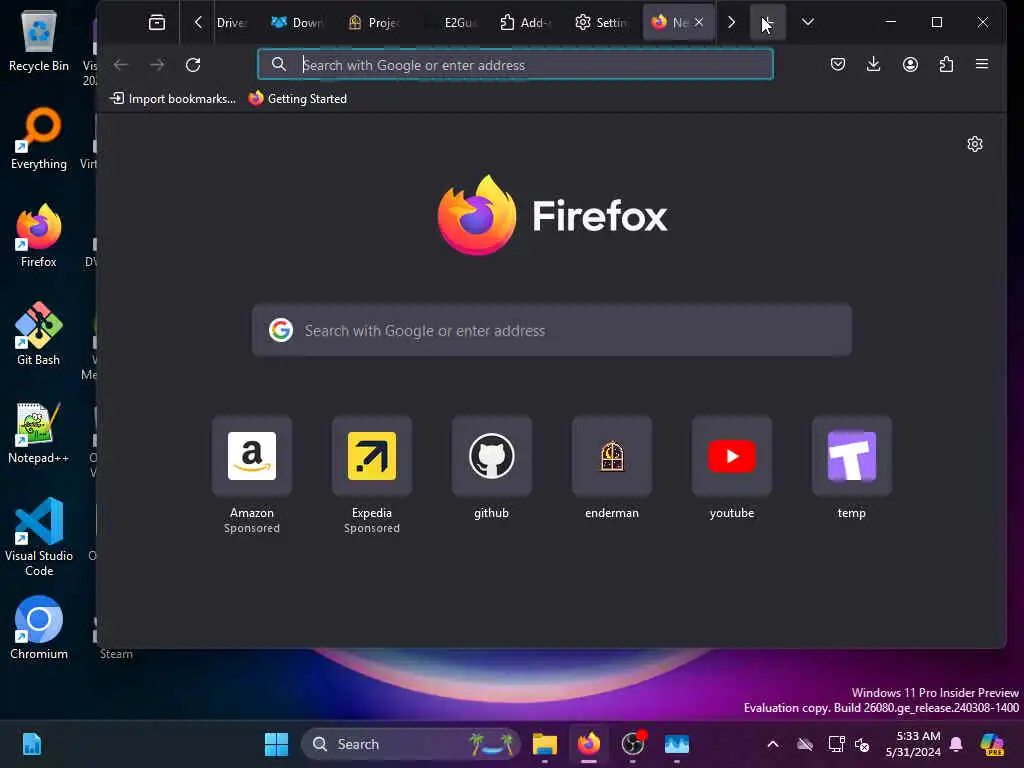This screenshot has height=768, width=1024.
Task: Switch to the Project tab
Action: click(373, 23)
